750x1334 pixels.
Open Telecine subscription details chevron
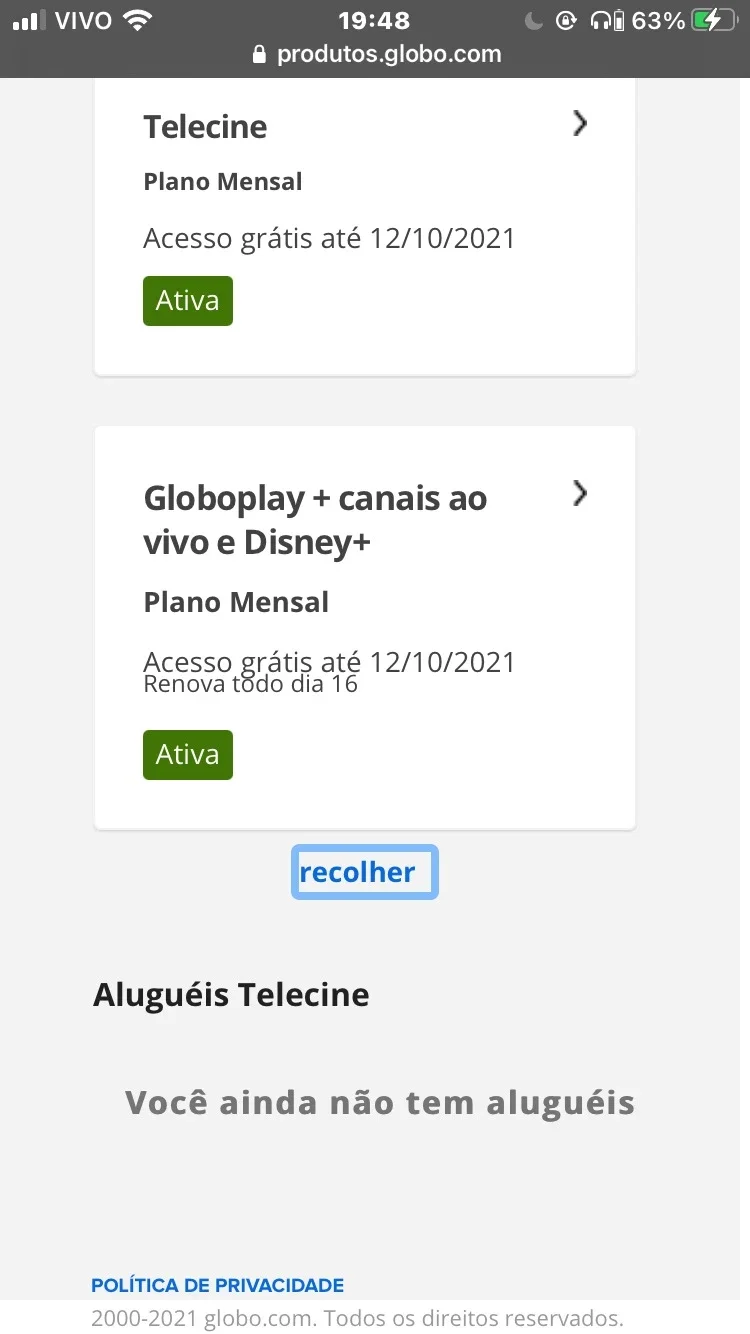tap(580, 124)
